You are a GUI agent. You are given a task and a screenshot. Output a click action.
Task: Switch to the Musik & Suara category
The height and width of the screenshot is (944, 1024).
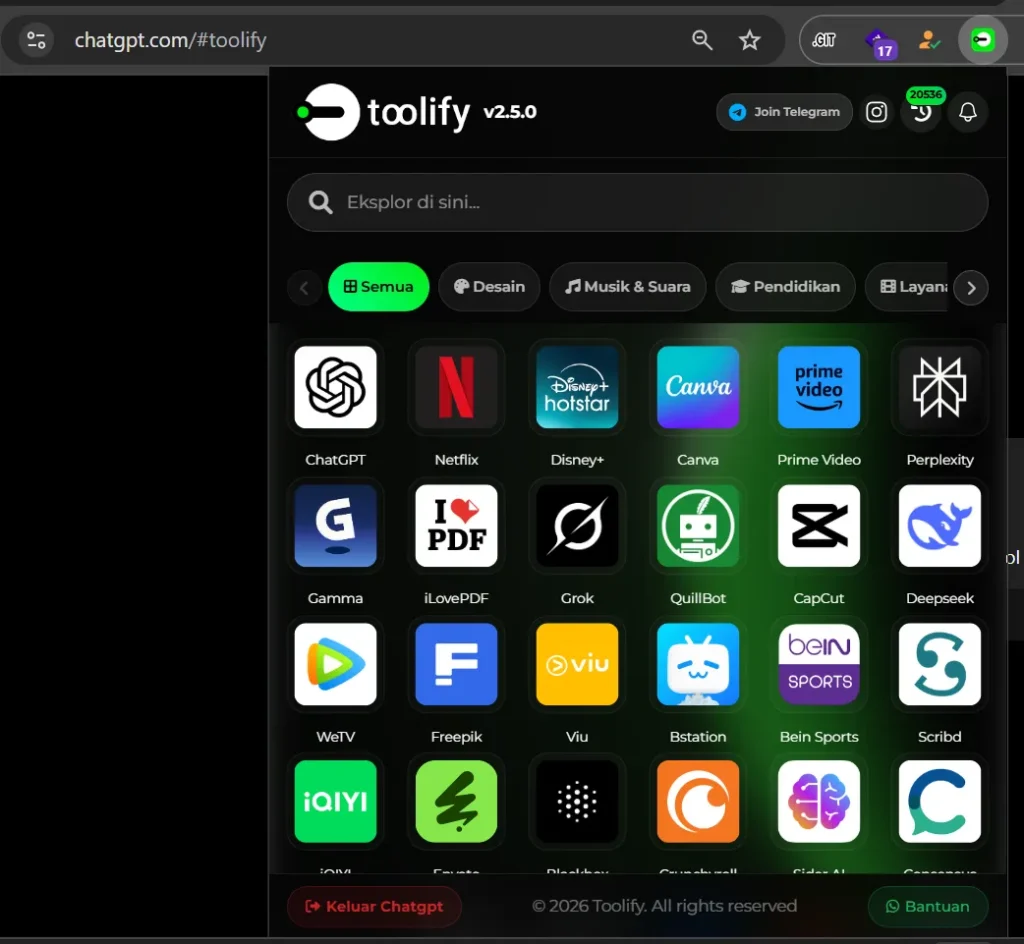click(628, 287)
